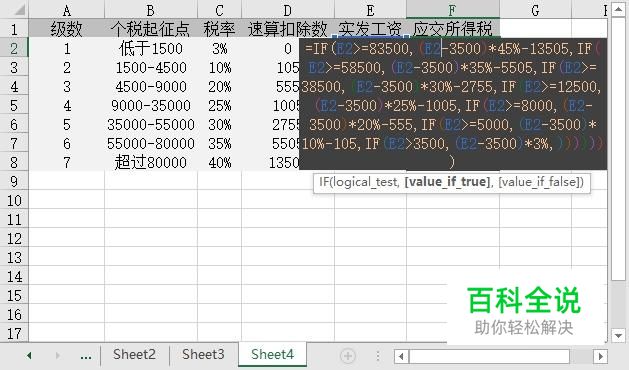629x370 pixels.
Task: Click the 速算扣除数 header cell
Action: (288, 29)
